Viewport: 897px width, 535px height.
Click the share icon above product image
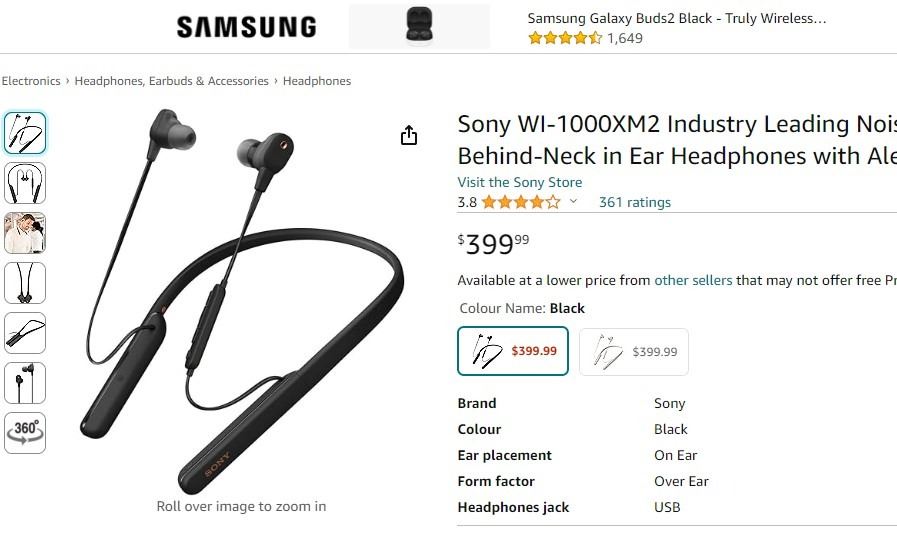408,136
